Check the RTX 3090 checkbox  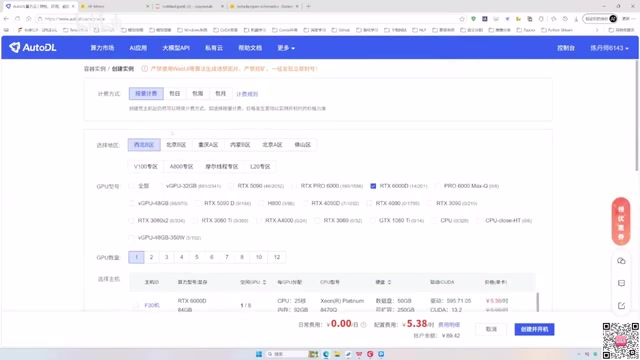[430, 203]
